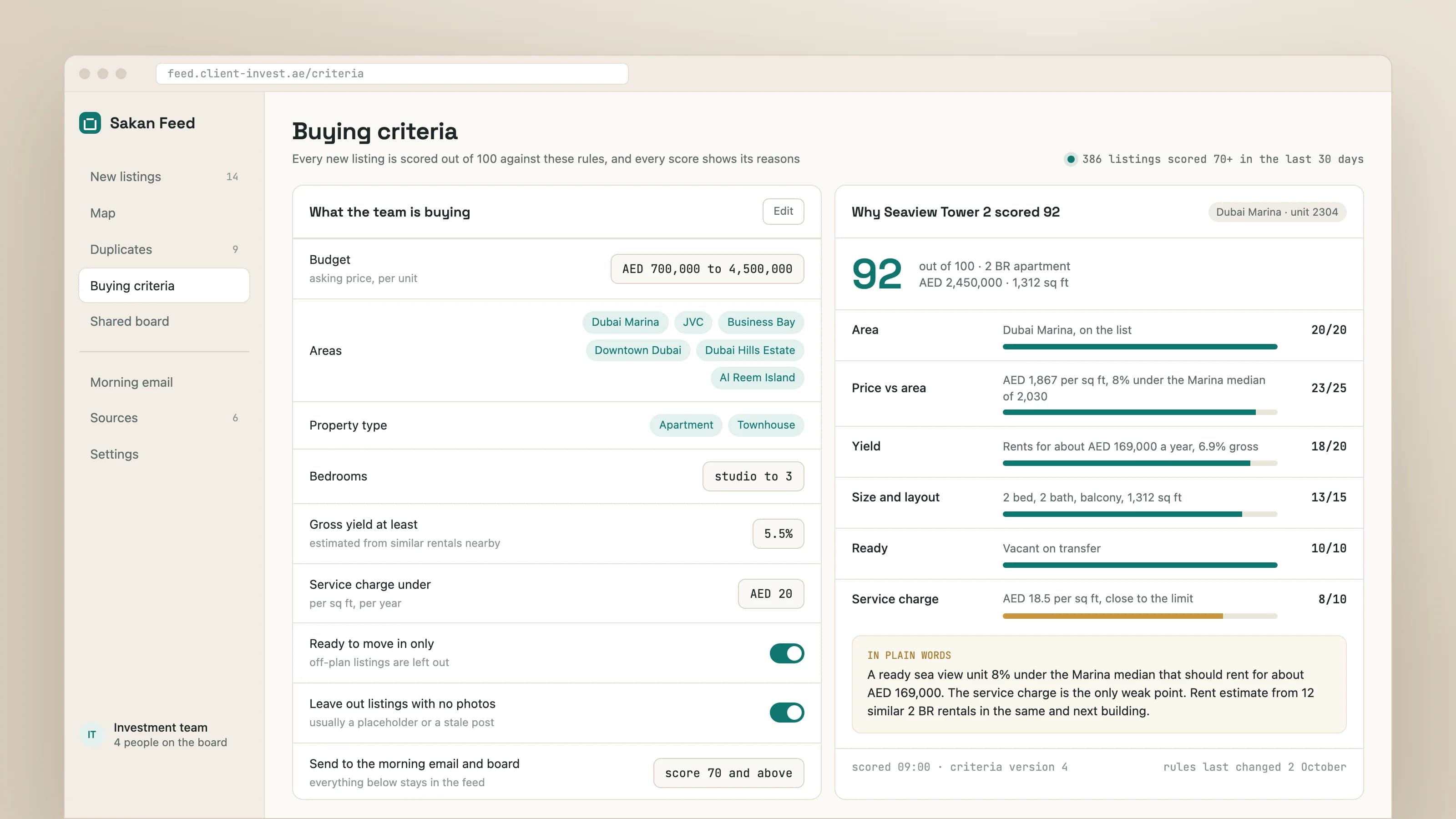Screen dimensions: 1456x819
Task: Click the Price vs area score bar
Action: 1139,412
